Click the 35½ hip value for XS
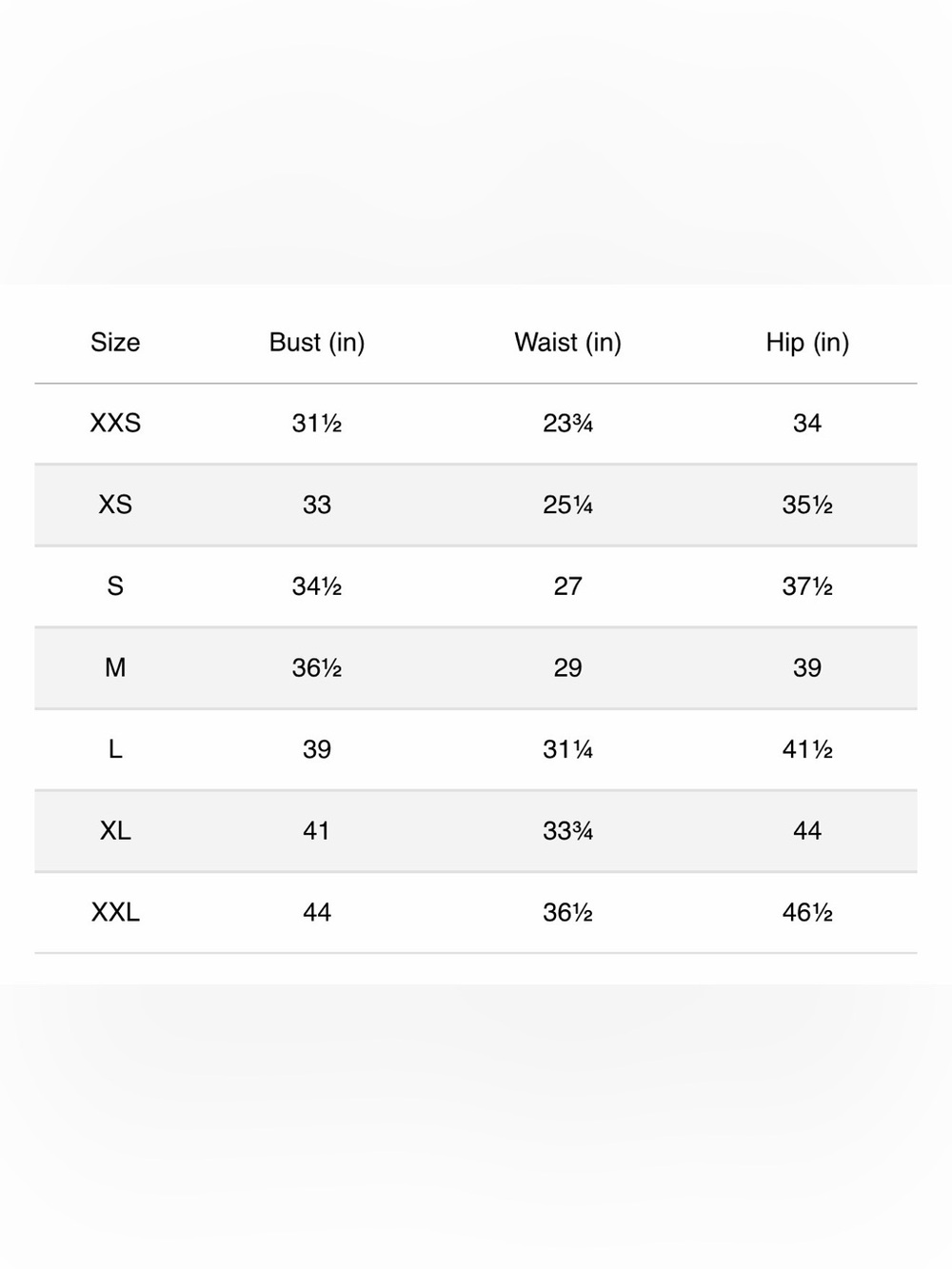This screenshot has width=952, height=1269. (807, 505)
